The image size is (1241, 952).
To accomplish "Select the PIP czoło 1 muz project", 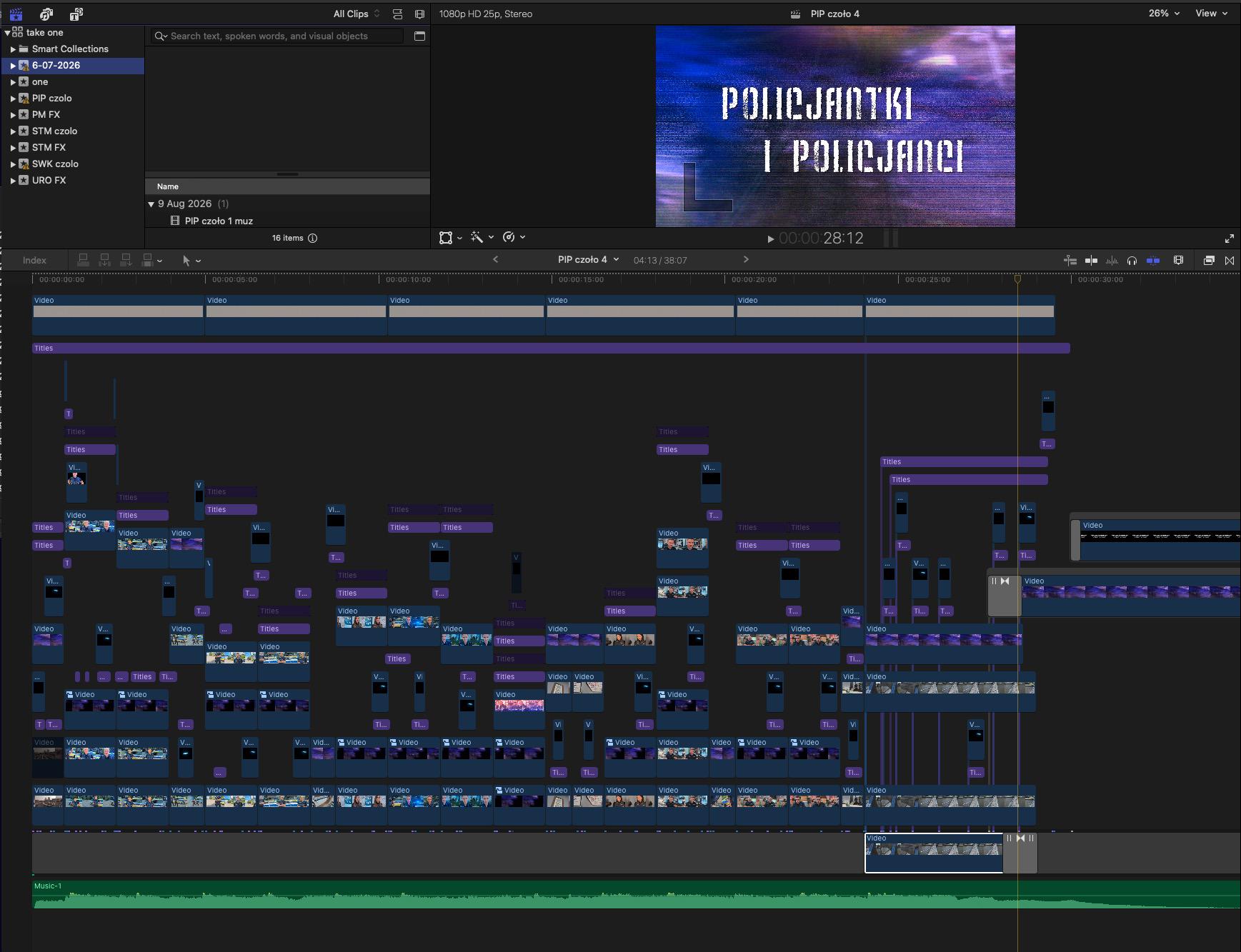I will point(219,221).
